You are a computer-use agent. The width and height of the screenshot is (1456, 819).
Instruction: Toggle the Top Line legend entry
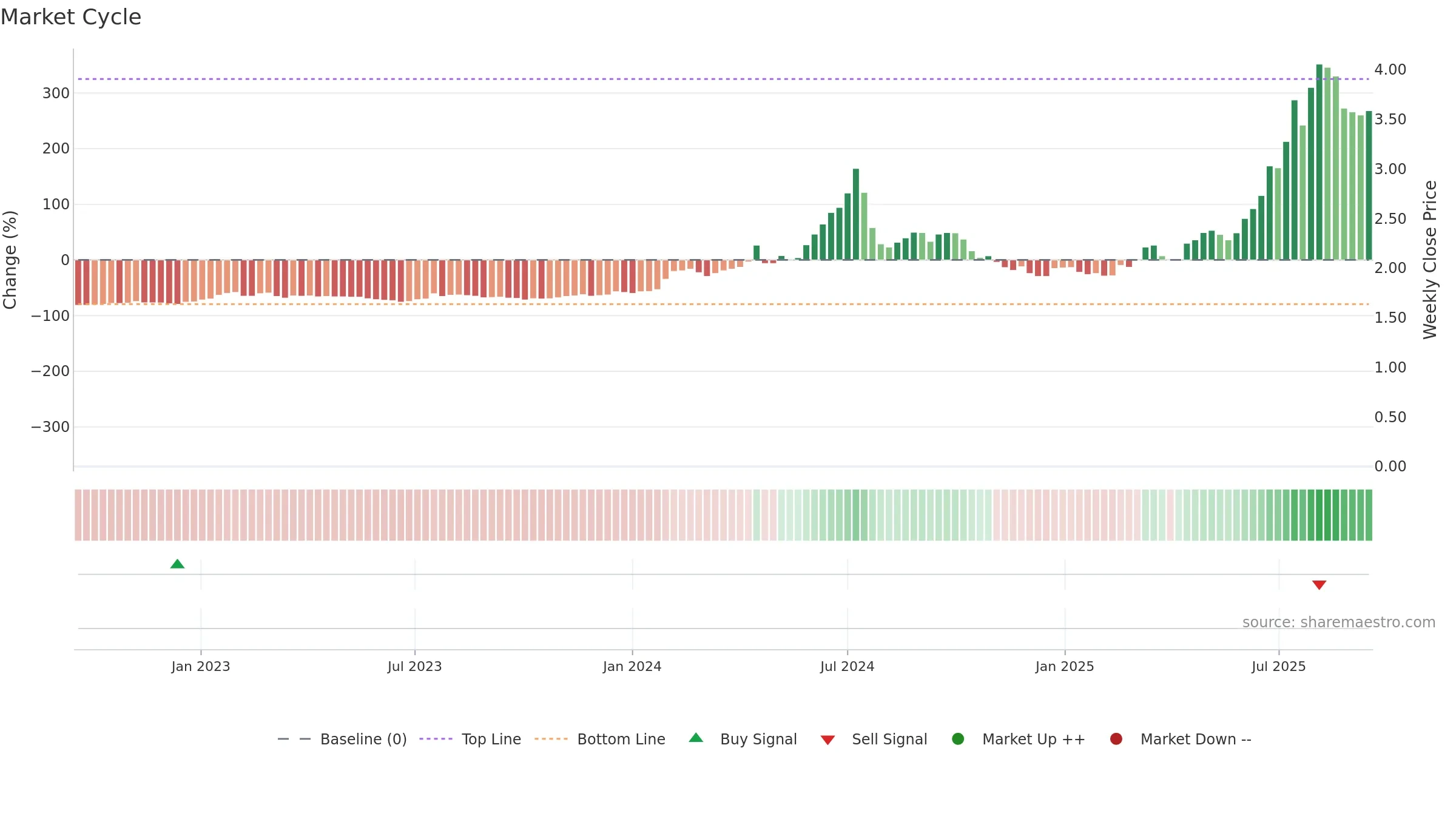pos(470,739)
